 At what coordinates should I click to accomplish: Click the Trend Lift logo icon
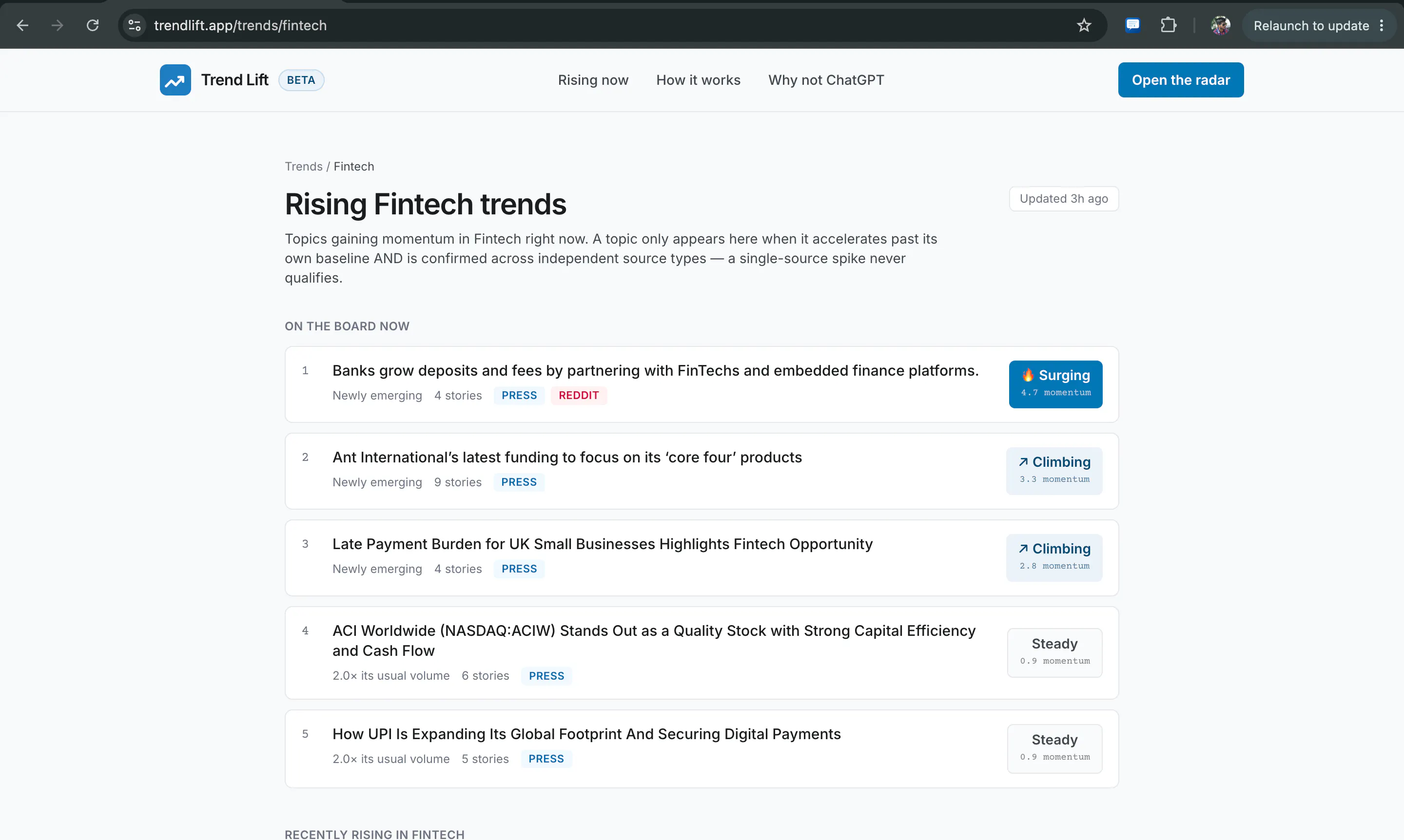point(175,80)
